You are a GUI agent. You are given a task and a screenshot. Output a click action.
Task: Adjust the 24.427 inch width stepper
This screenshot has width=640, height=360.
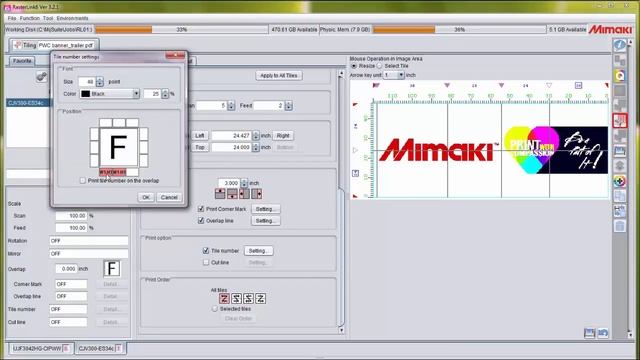click(256, 136)
